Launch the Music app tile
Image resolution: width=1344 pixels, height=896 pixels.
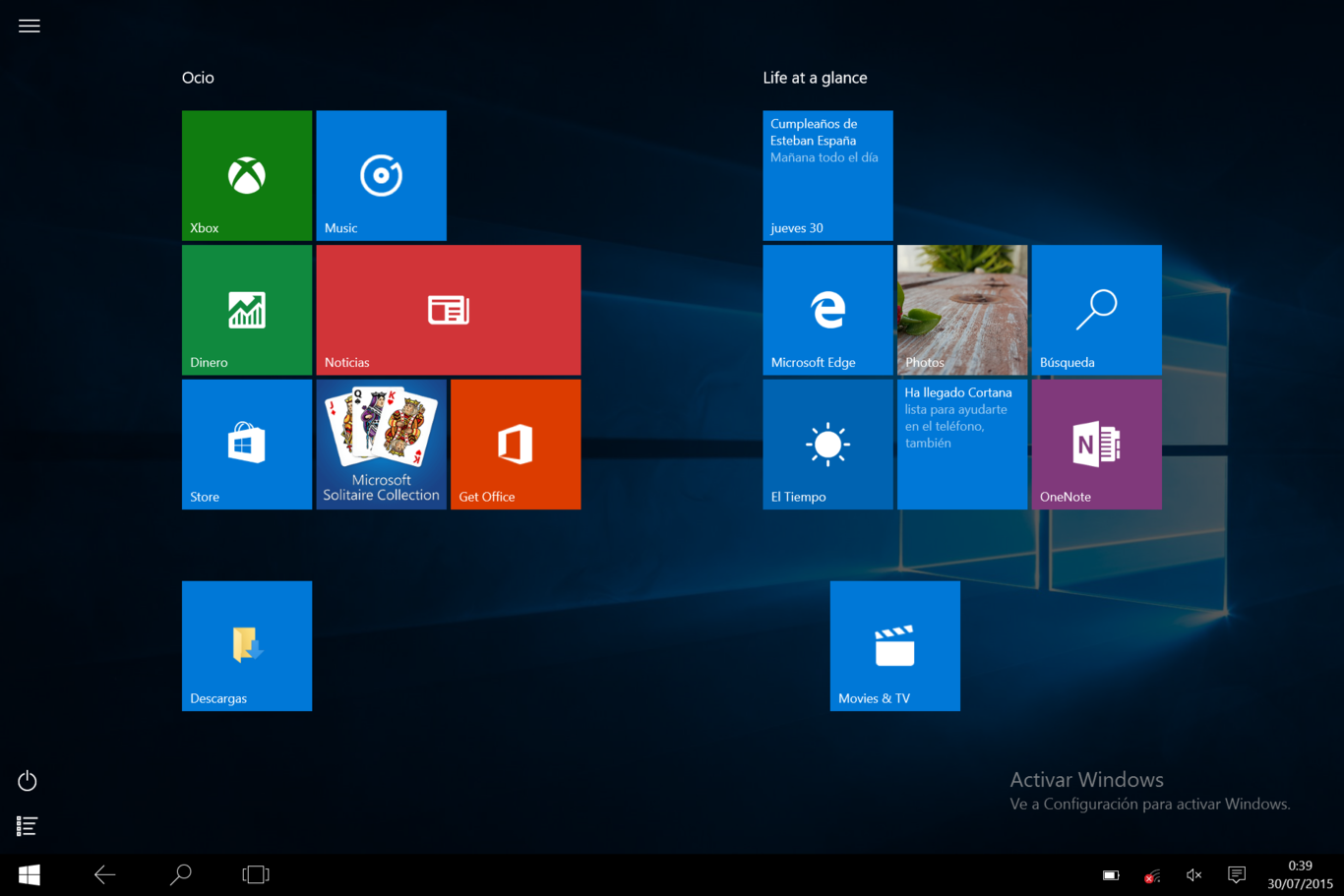click(x=381, y=175)
